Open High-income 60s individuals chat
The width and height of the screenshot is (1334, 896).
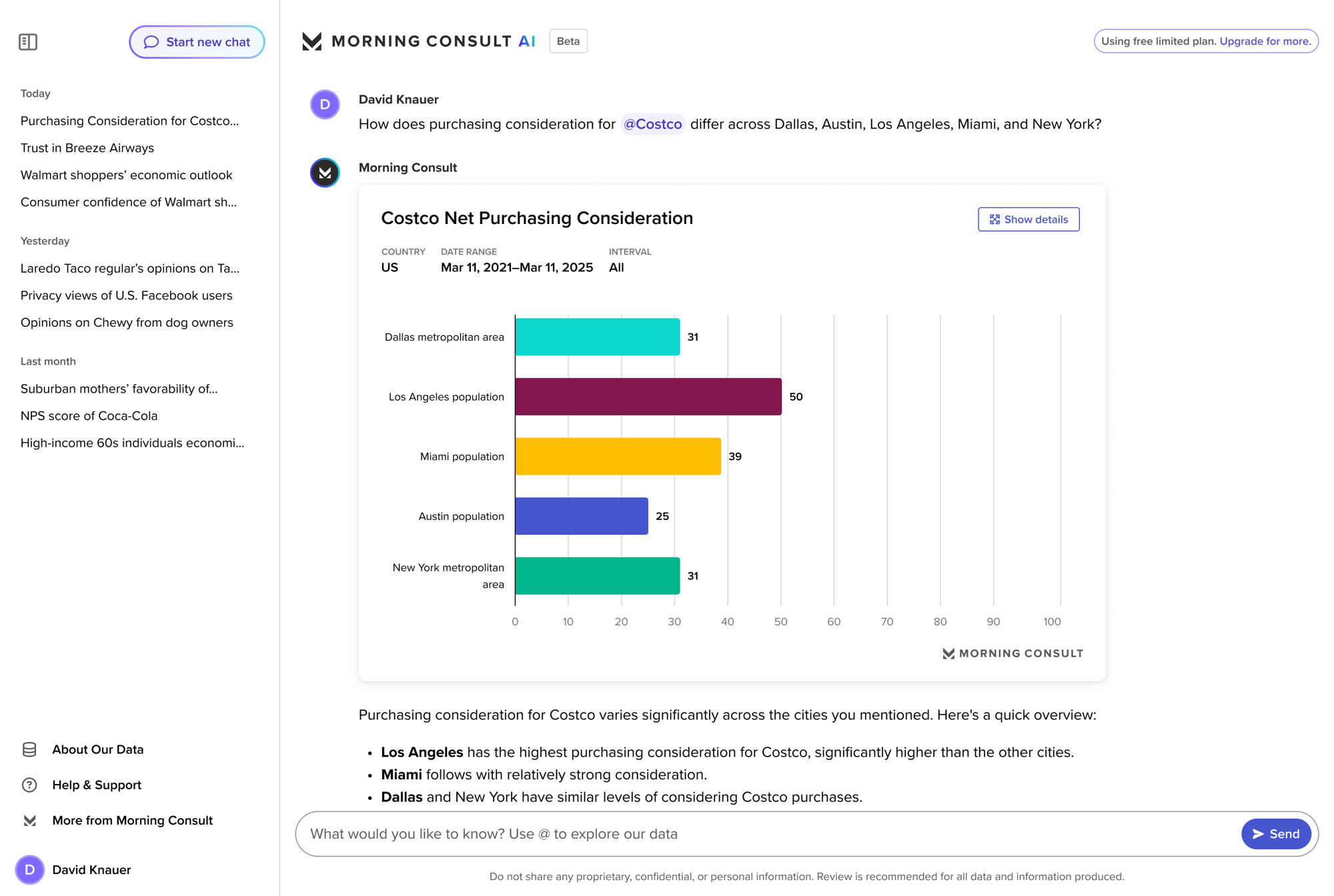[x=133, y=443]
